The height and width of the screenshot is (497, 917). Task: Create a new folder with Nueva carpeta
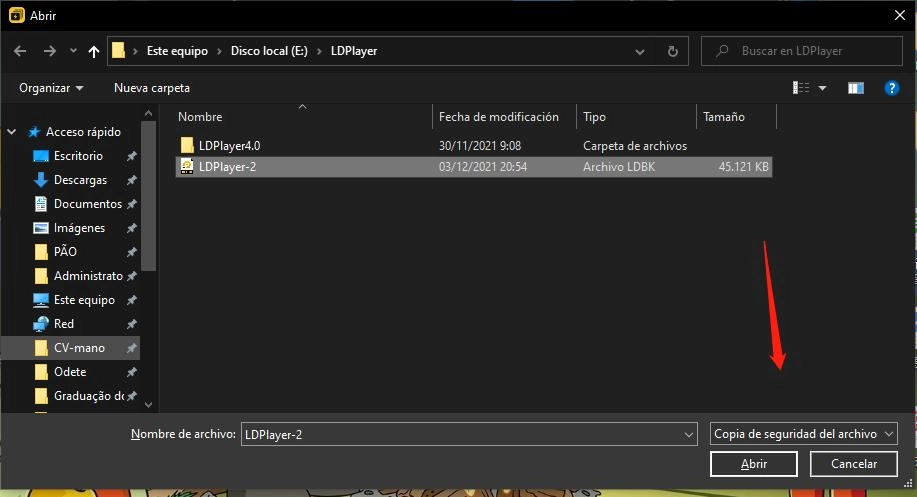151,88
